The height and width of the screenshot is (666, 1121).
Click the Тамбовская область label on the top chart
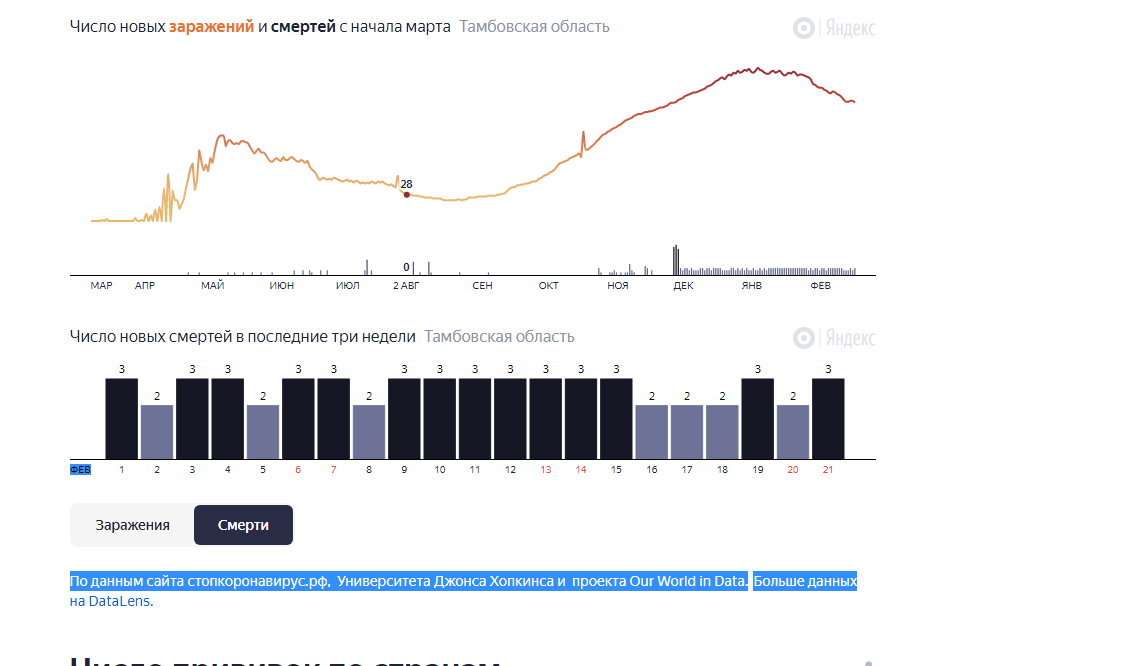[x=534, y=26]
